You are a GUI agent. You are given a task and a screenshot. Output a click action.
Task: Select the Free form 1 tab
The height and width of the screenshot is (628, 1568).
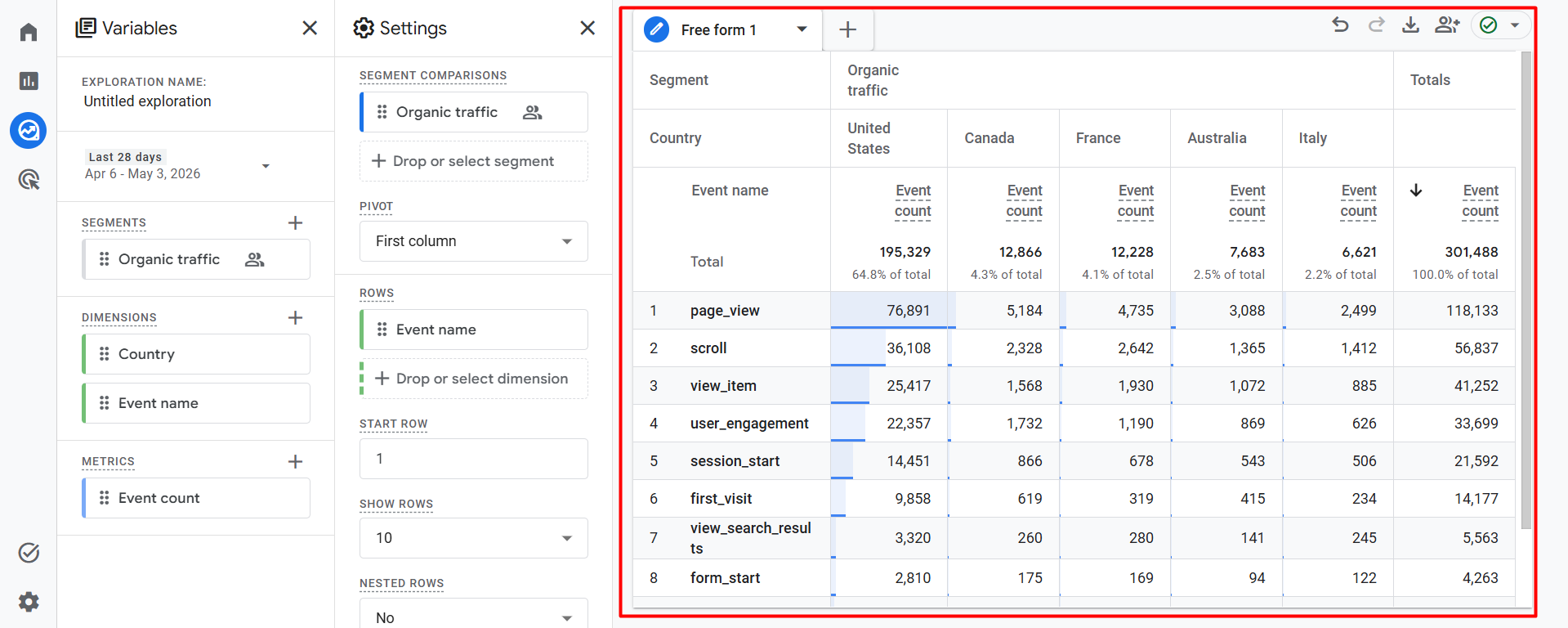pos(719,29)
